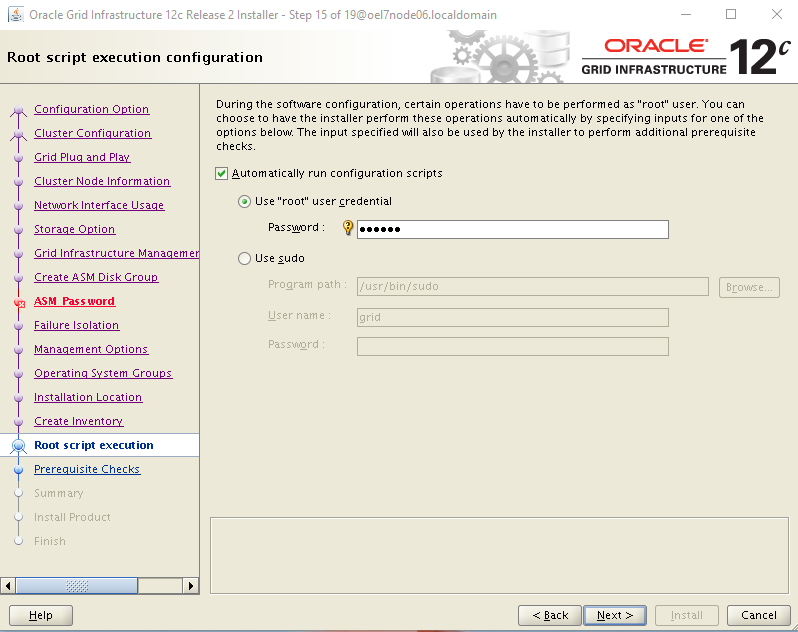Go to Create ASM Disk Group step

pyautogui.click(x=96, y=278)
